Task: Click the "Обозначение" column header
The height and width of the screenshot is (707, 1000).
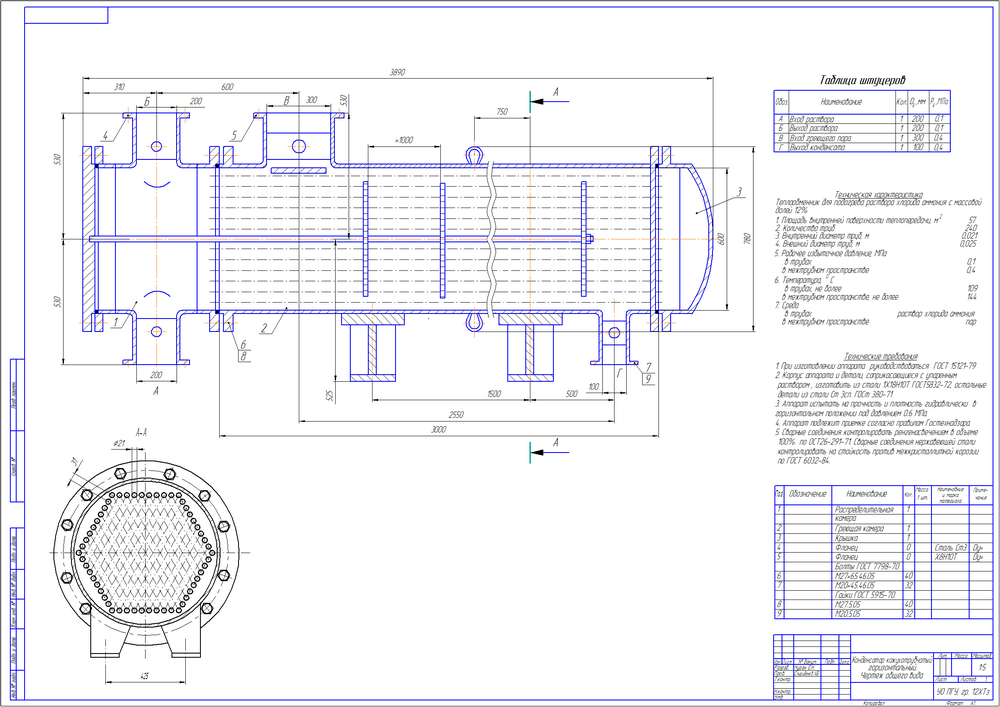Action: point(808,494)
